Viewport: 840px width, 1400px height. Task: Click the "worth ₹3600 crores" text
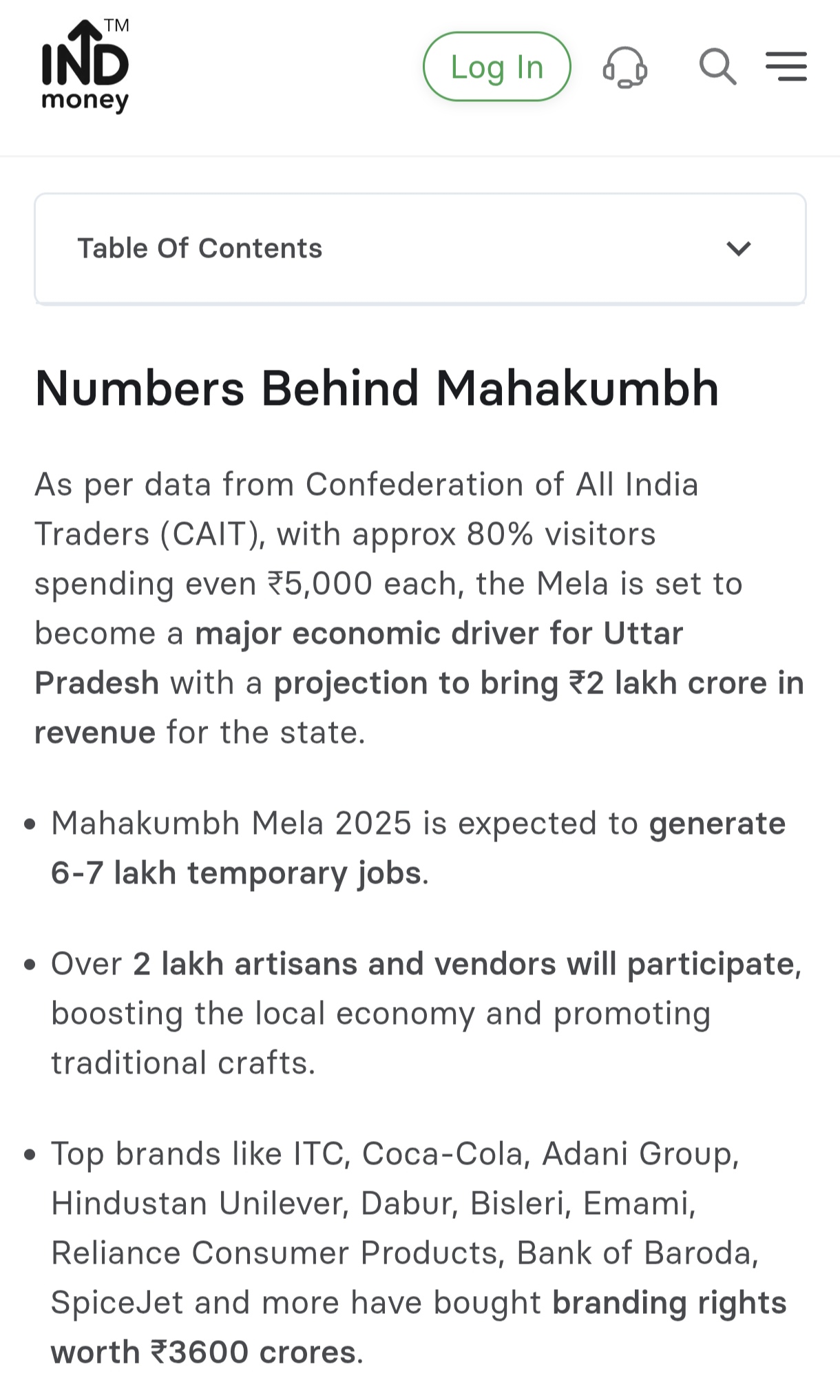pyautogui.click(x=204, y=1352)
